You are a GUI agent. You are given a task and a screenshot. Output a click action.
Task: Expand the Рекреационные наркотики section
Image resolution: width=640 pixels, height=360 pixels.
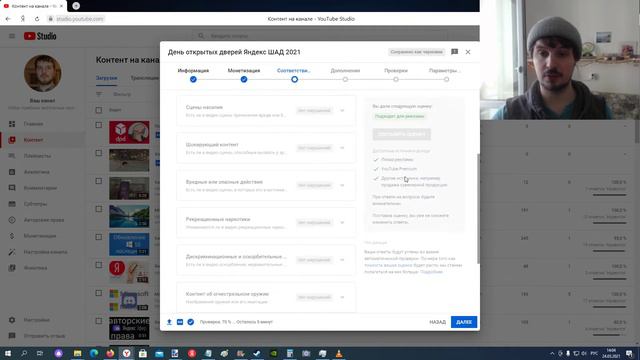coord(342,222)
